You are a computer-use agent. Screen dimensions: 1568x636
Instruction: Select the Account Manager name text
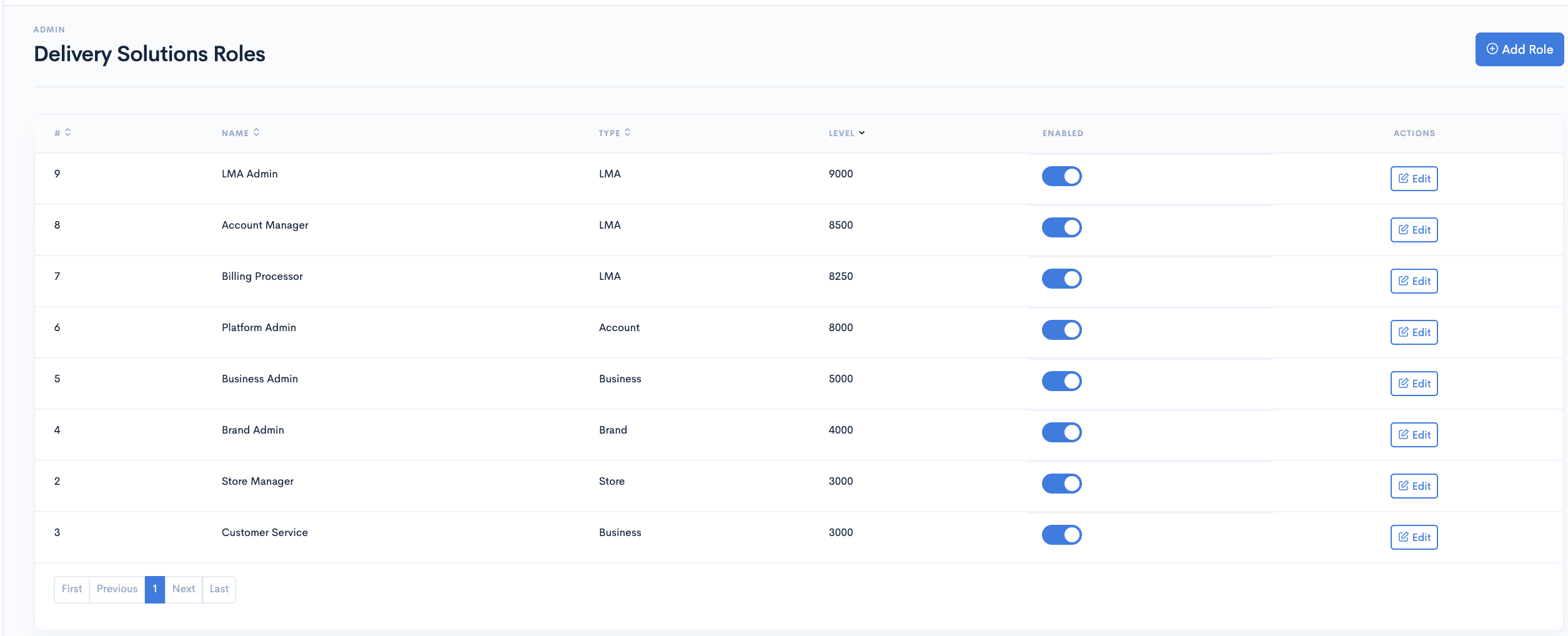[265, 225]
